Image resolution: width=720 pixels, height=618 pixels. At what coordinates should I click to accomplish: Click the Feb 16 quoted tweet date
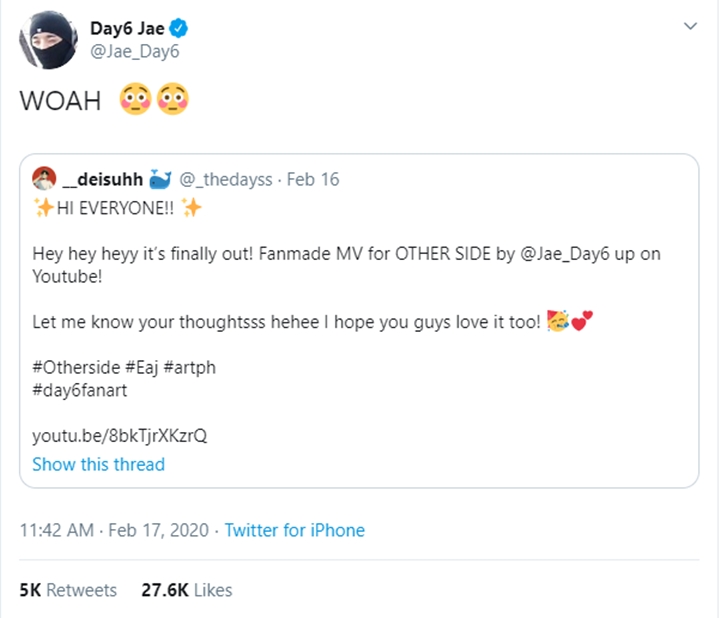click(312, 180)
